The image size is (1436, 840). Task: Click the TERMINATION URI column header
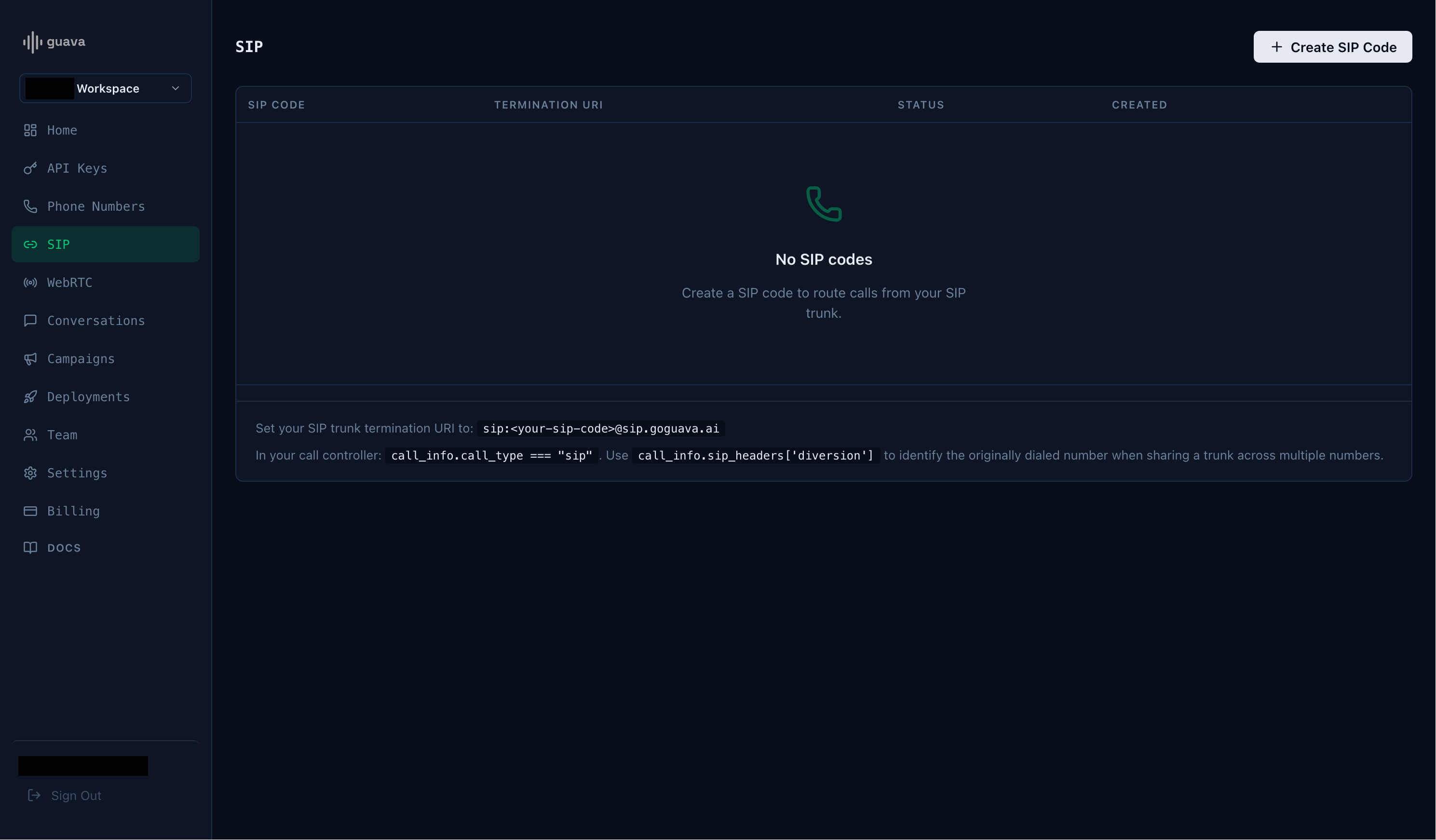click(x=548, y=105)
